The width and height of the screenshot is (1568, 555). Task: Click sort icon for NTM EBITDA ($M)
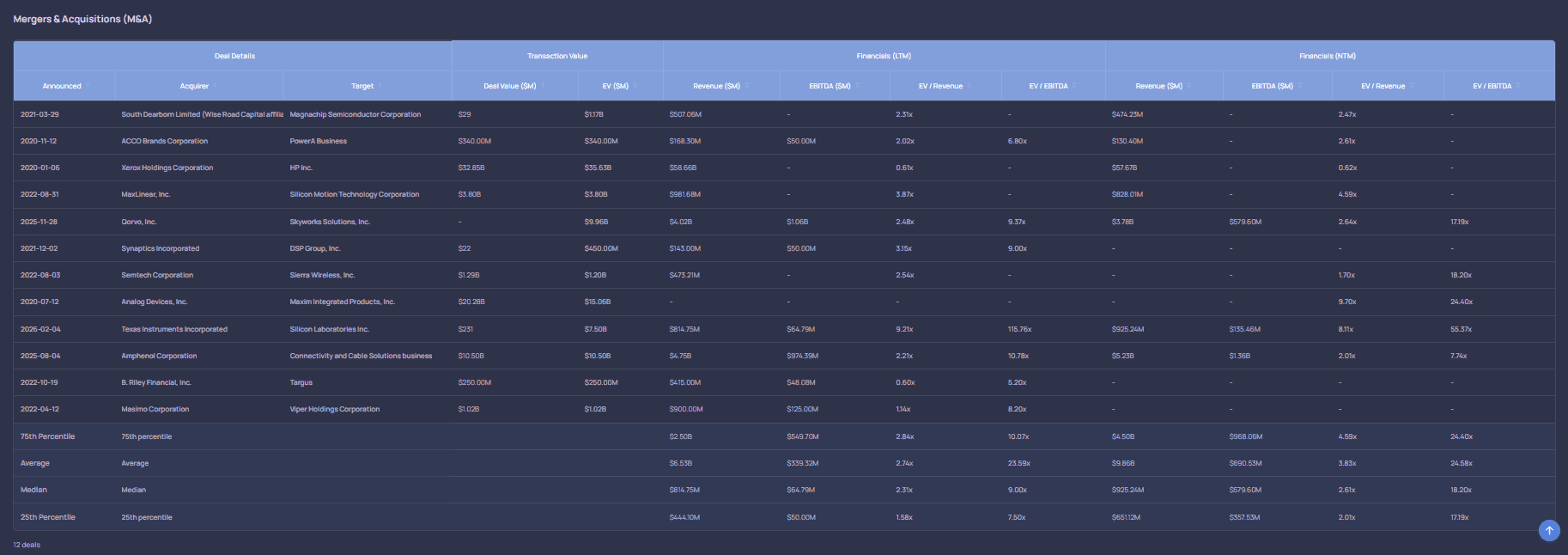point(1300,86)
